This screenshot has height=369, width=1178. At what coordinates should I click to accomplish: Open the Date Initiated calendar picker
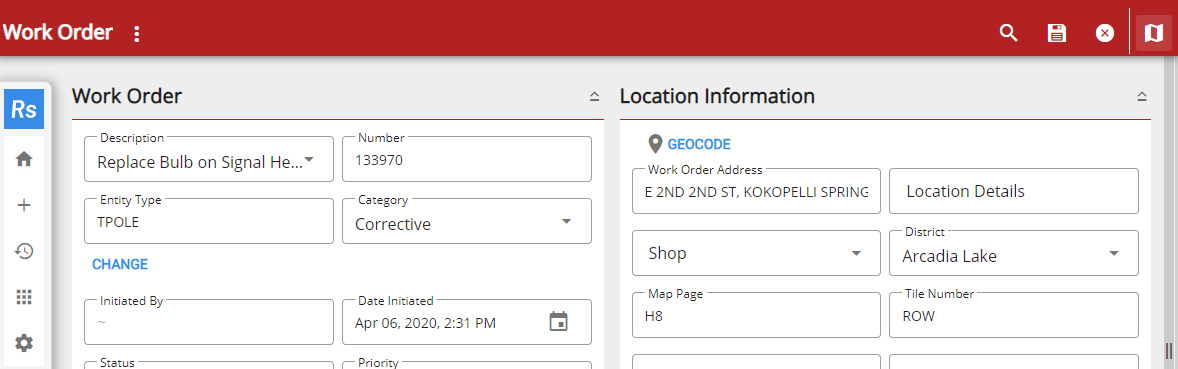tap(558, 322)
